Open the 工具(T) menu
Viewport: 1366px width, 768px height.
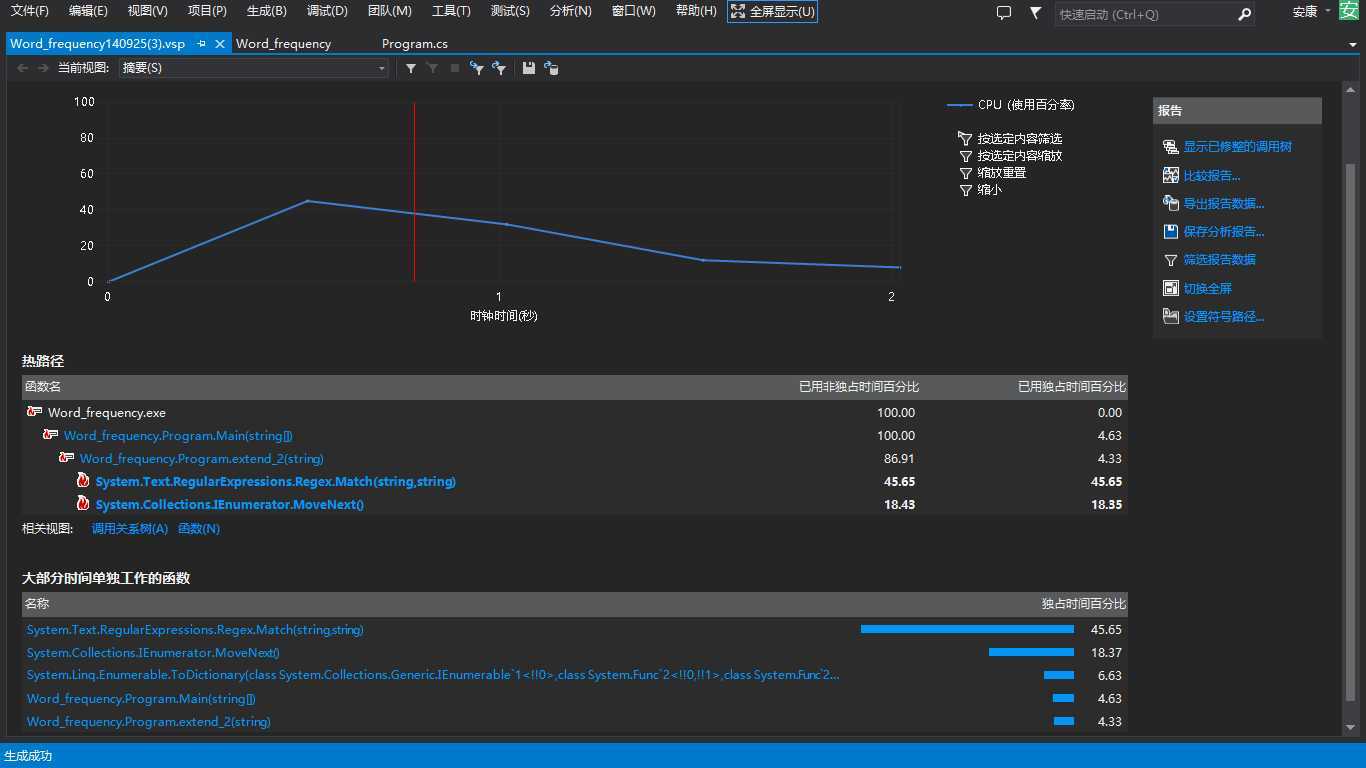451,11
